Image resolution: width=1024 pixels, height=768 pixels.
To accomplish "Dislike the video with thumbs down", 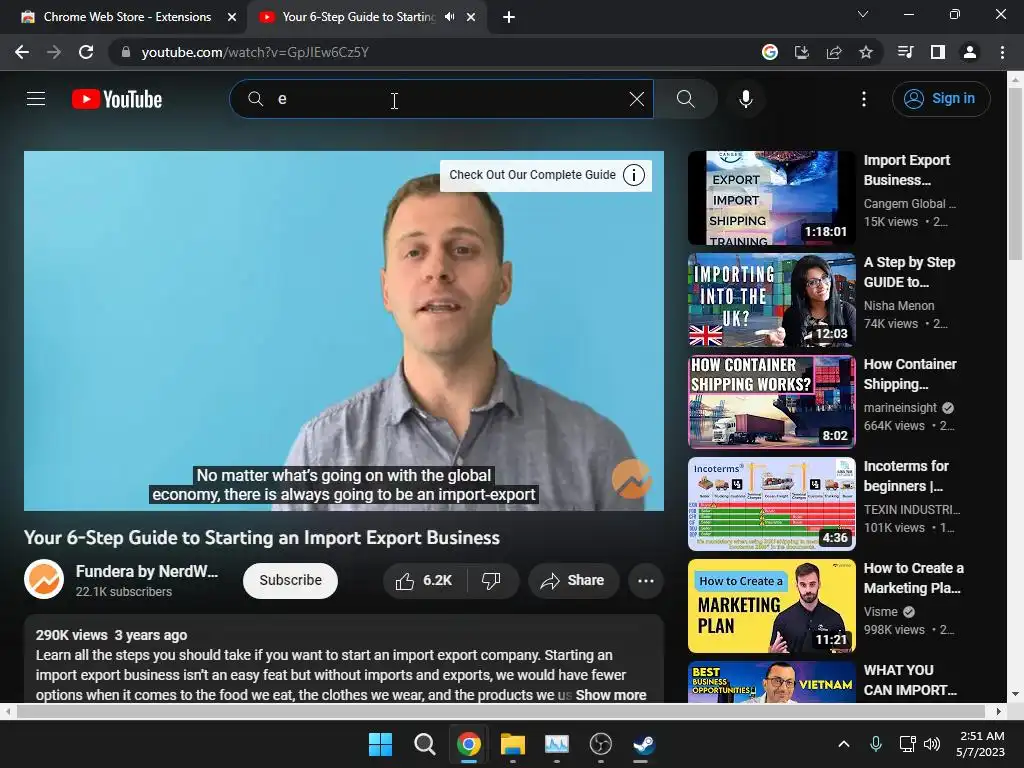I will tap(491, 581).
